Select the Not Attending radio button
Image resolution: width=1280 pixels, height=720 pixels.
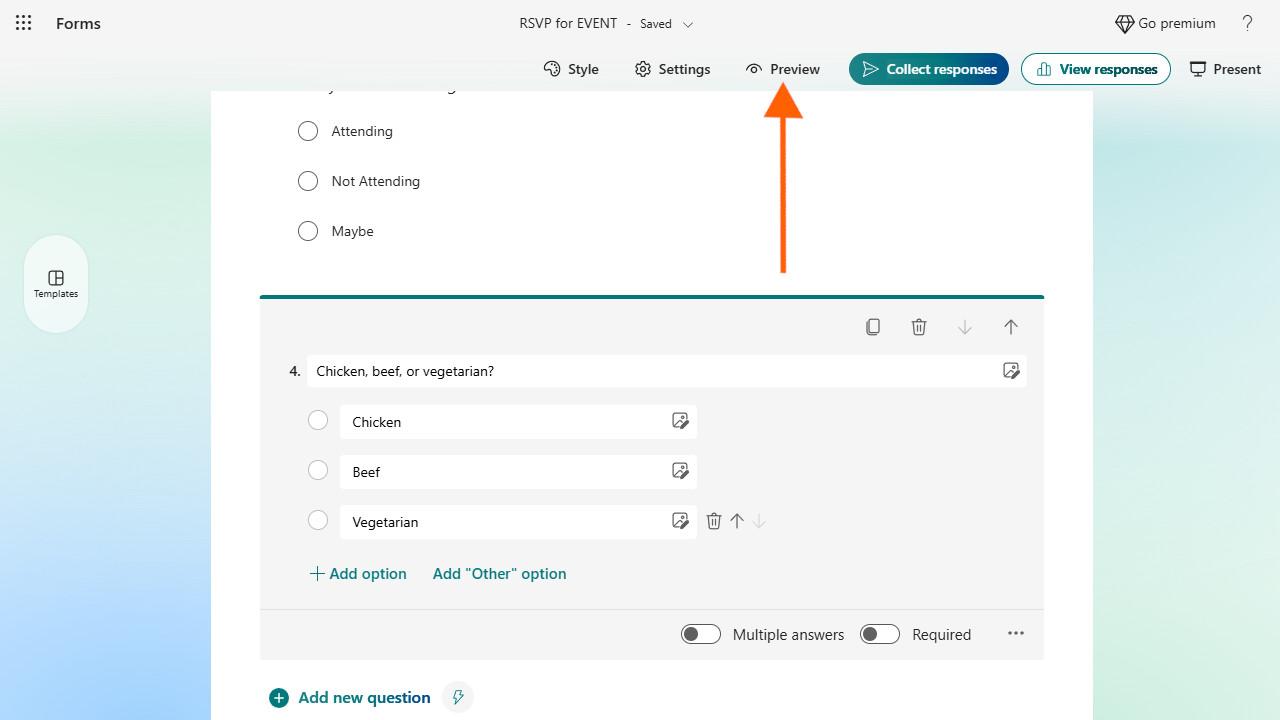click(x=308, y=181)
